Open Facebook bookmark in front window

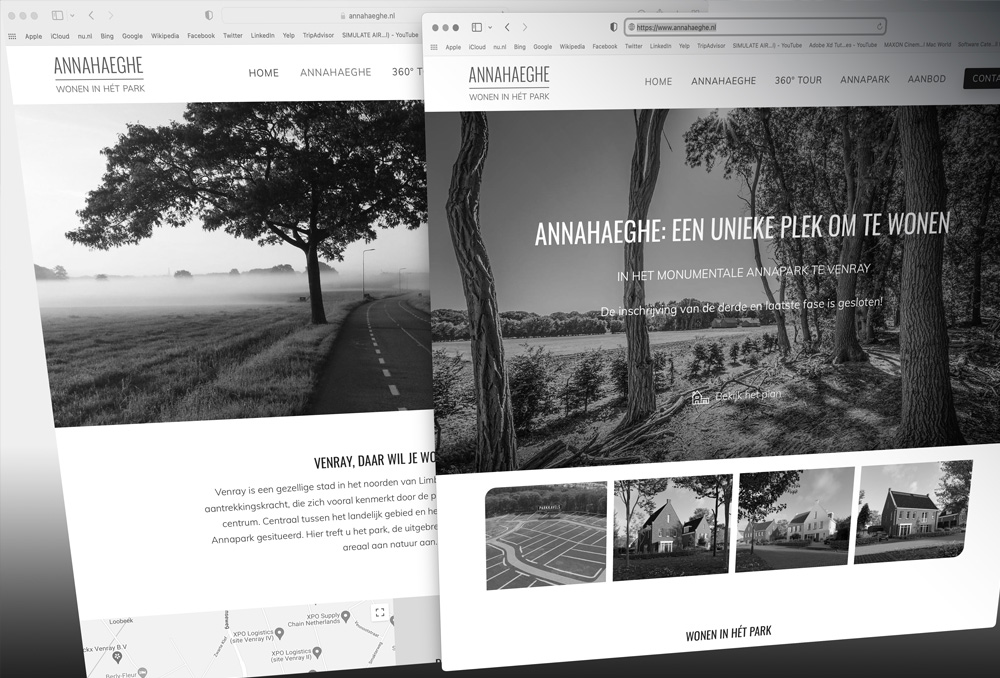(605, 47)
